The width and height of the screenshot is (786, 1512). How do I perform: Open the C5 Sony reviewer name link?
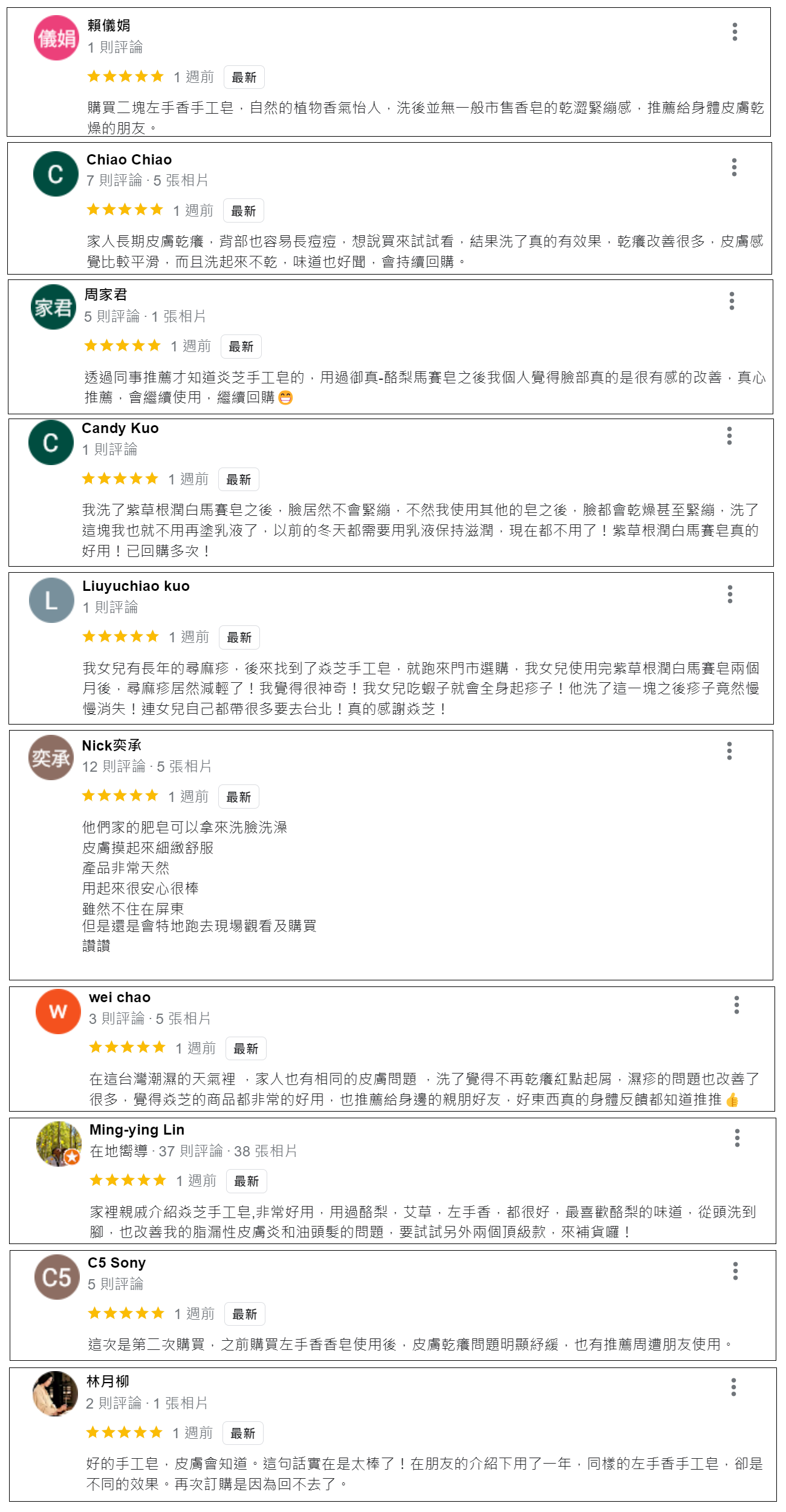coord(117,1263)
